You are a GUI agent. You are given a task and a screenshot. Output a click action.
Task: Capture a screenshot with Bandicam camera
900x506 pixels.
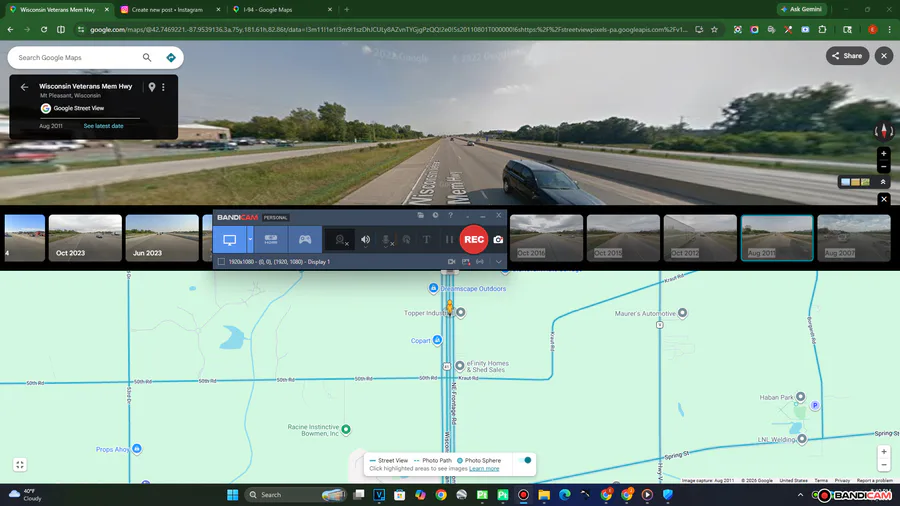498,240
